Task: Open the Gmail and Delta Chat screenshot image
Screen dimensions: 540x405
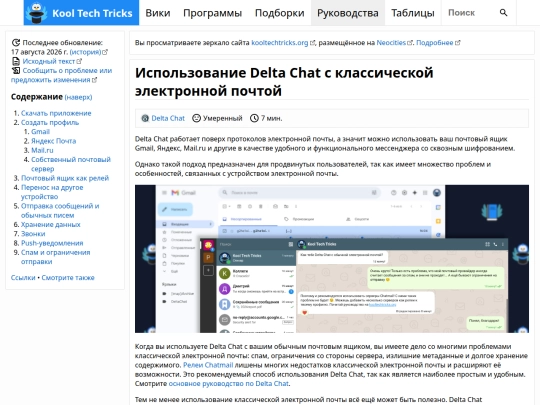Action: tap(332, 259)
